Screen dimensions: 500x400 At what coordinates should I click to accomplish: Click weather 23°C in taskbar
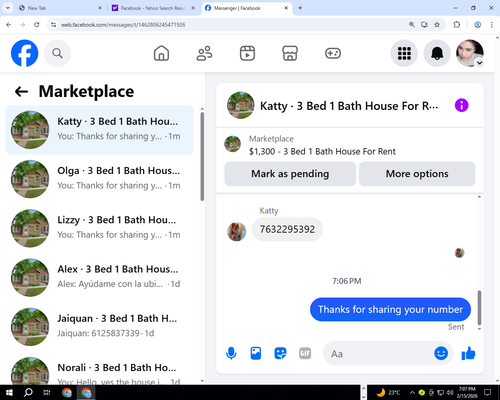pyautogui.click(x=388, y=392)
